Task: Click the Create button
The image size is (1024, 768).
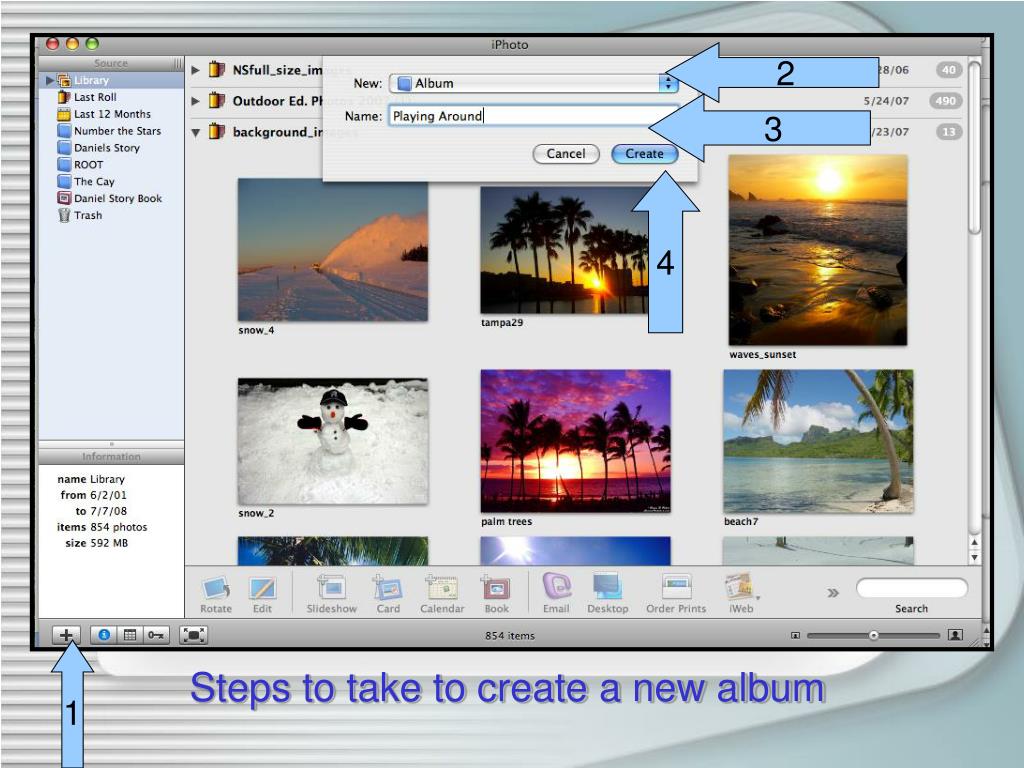Action: (x=644, y=154)
